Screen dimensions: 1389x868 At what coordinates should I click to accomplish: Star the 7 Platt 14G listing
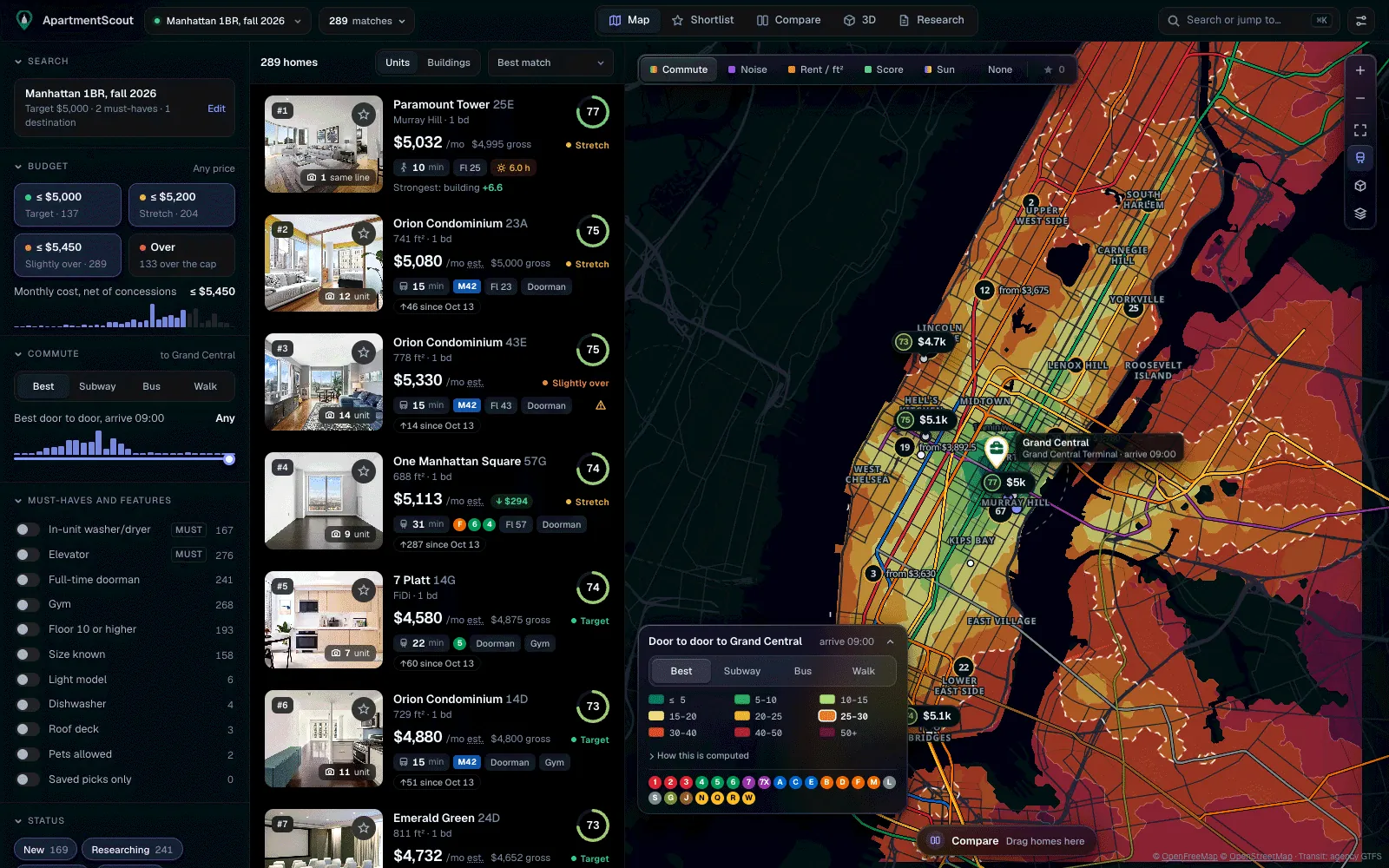pyautogui.click(x=364, y=589)
